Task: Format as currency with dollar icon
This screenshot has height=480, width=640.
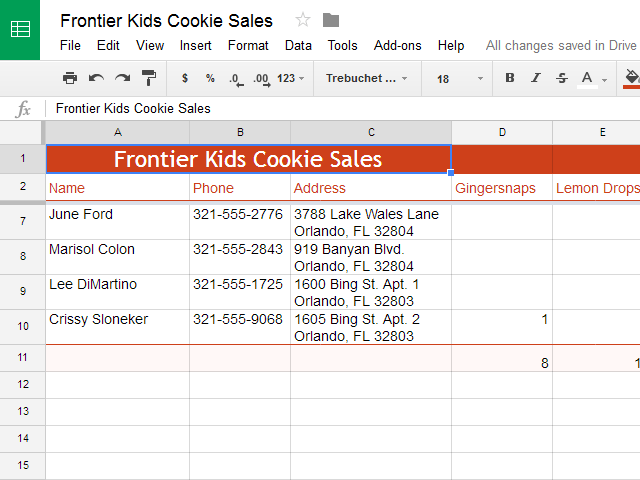Action: point(184,78)
